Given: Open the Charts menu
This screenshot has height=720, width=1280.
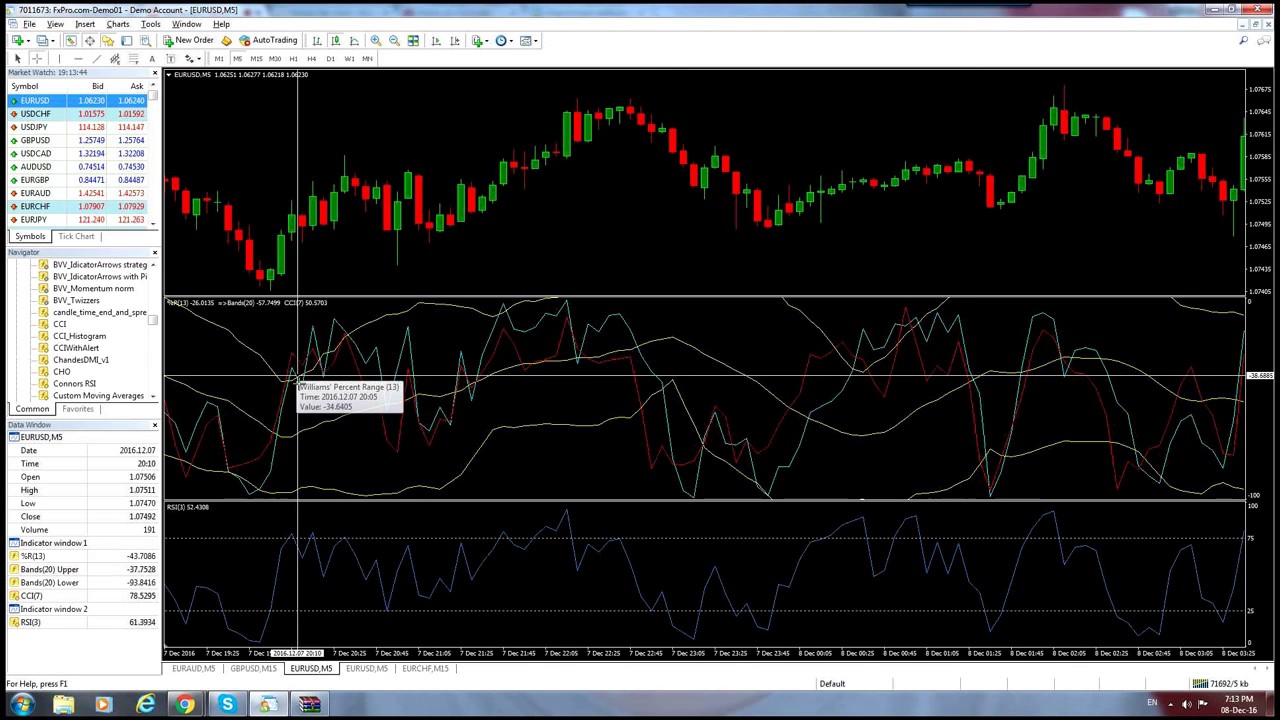Looking at the screenshot, I should click(x=118, y=24).
